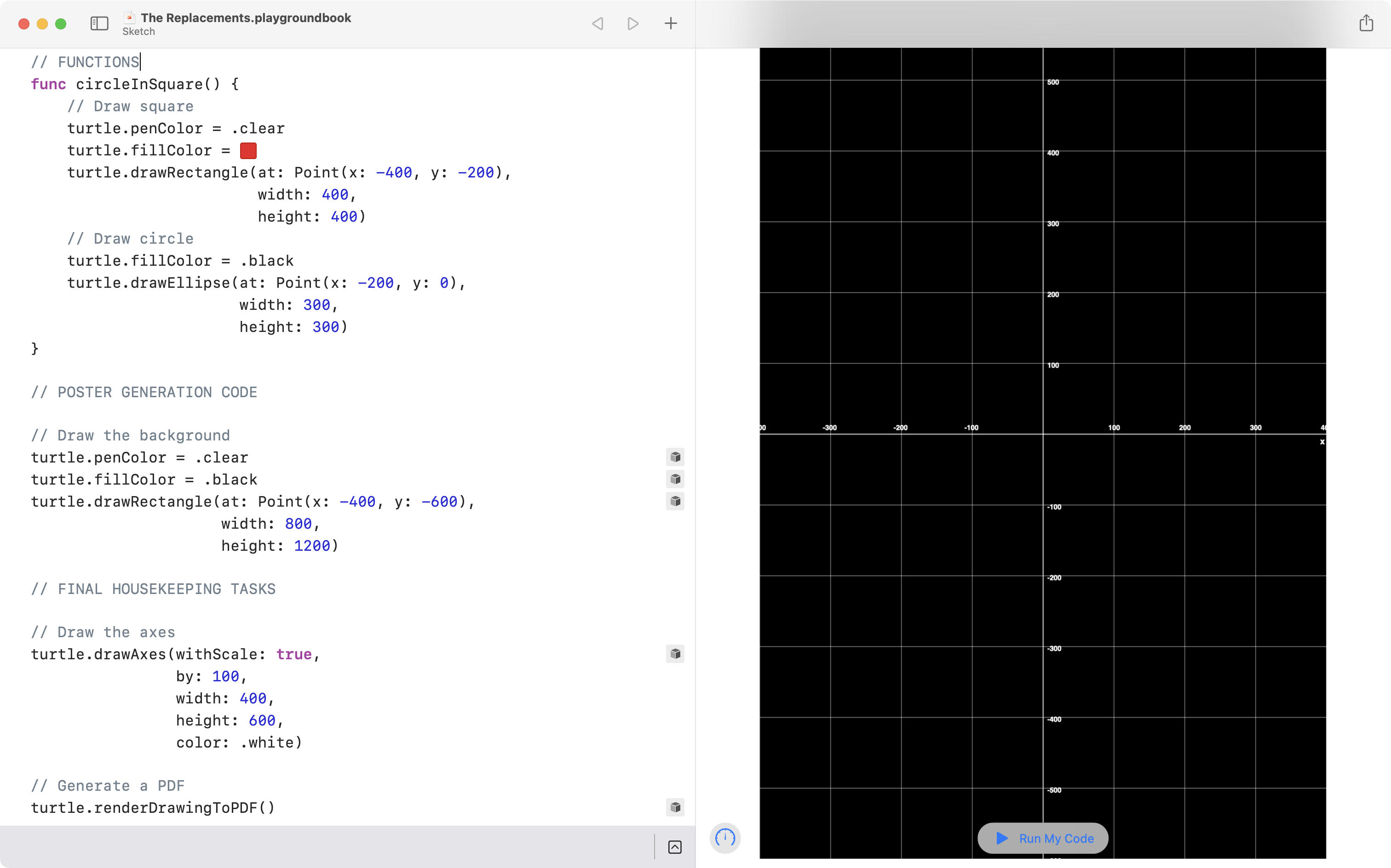Navigate to the next page arrow

click(x=633, y=23)
